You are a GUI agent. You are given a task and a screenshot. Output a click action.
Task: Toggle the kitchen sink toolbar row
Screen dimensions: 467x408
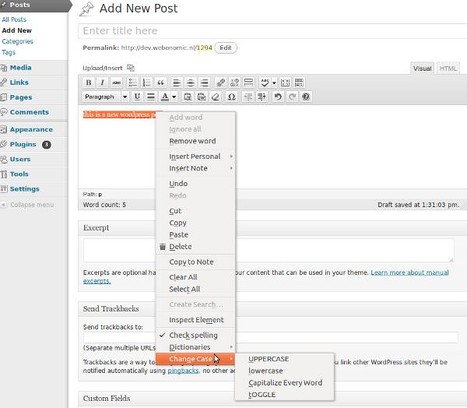pyautogui.click(x=299, y=83)
